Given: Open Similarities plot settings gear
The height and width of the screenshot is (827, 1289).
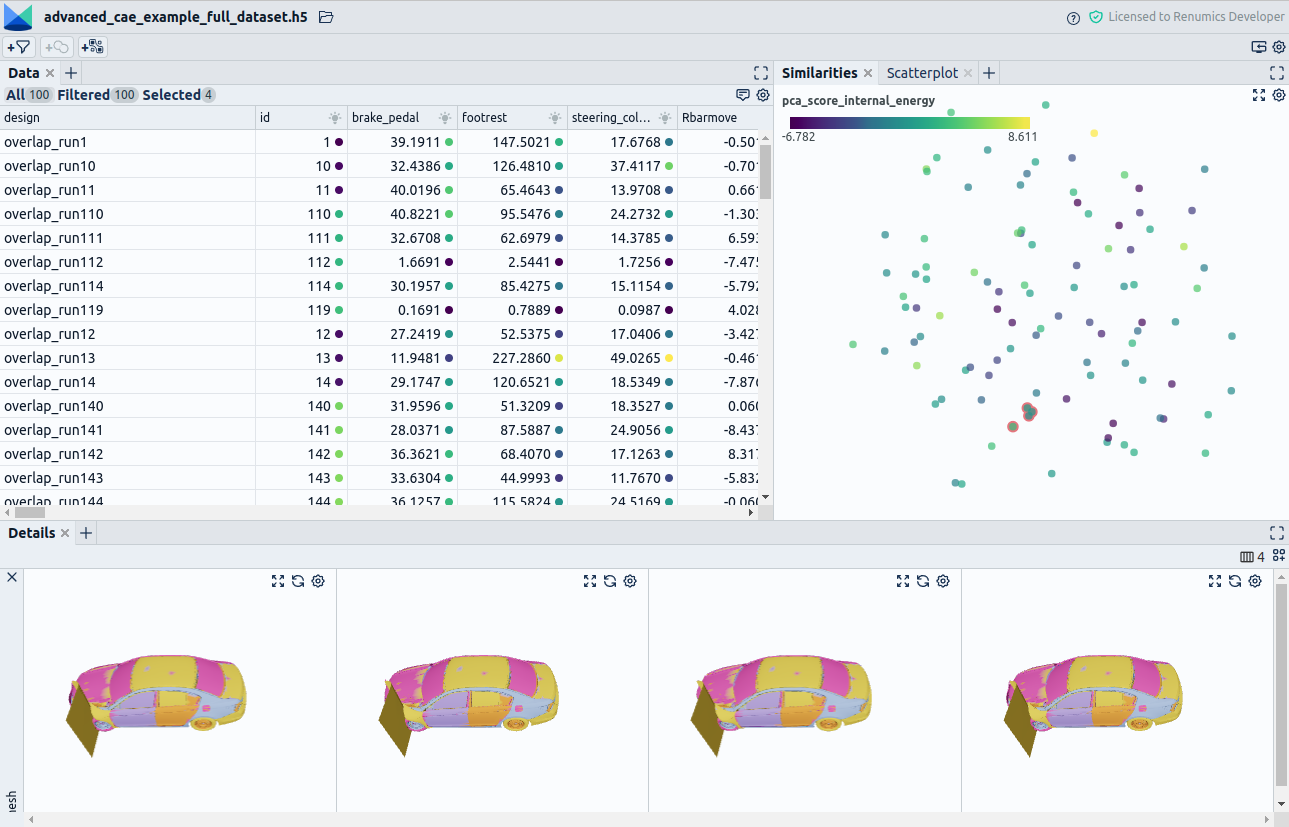Looking at the screenshot, I should (x=1279, y=95).
